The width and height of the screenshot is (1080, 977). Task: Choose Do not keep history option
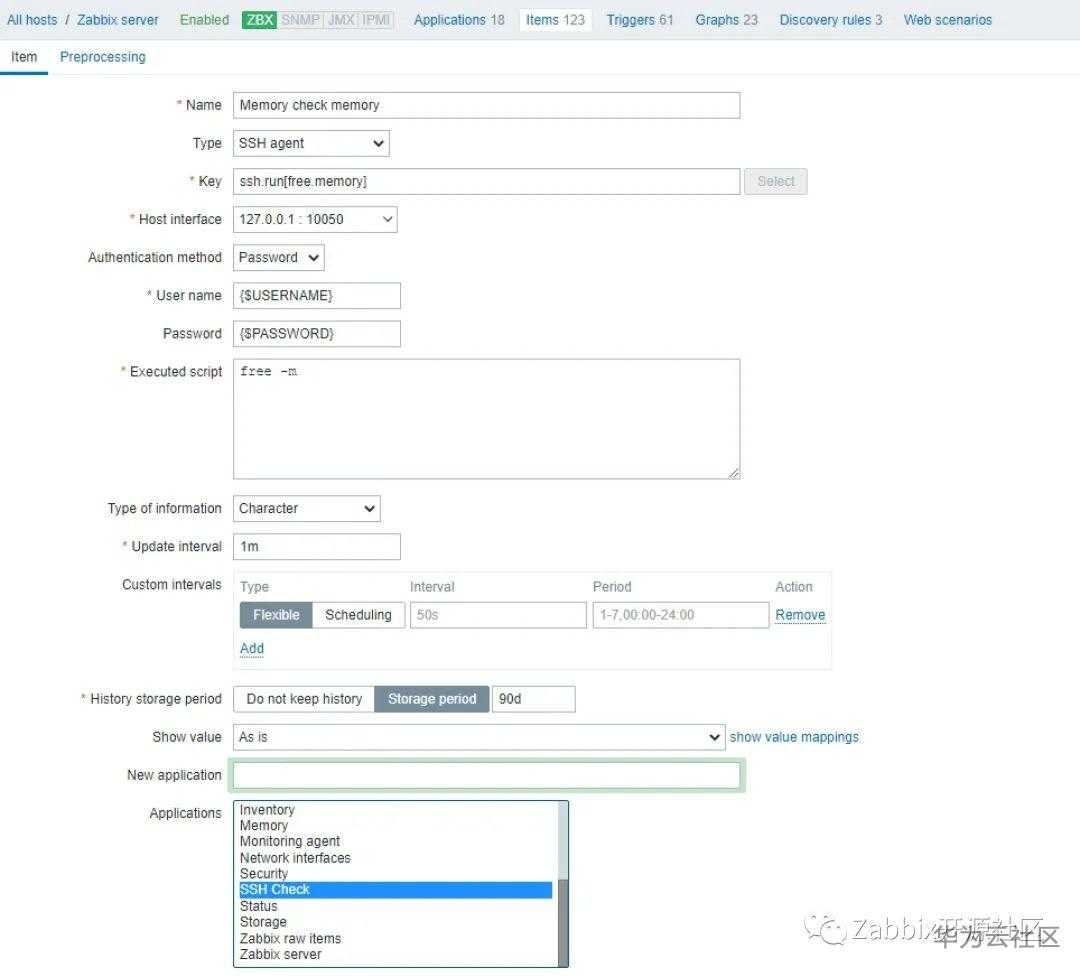304,699
